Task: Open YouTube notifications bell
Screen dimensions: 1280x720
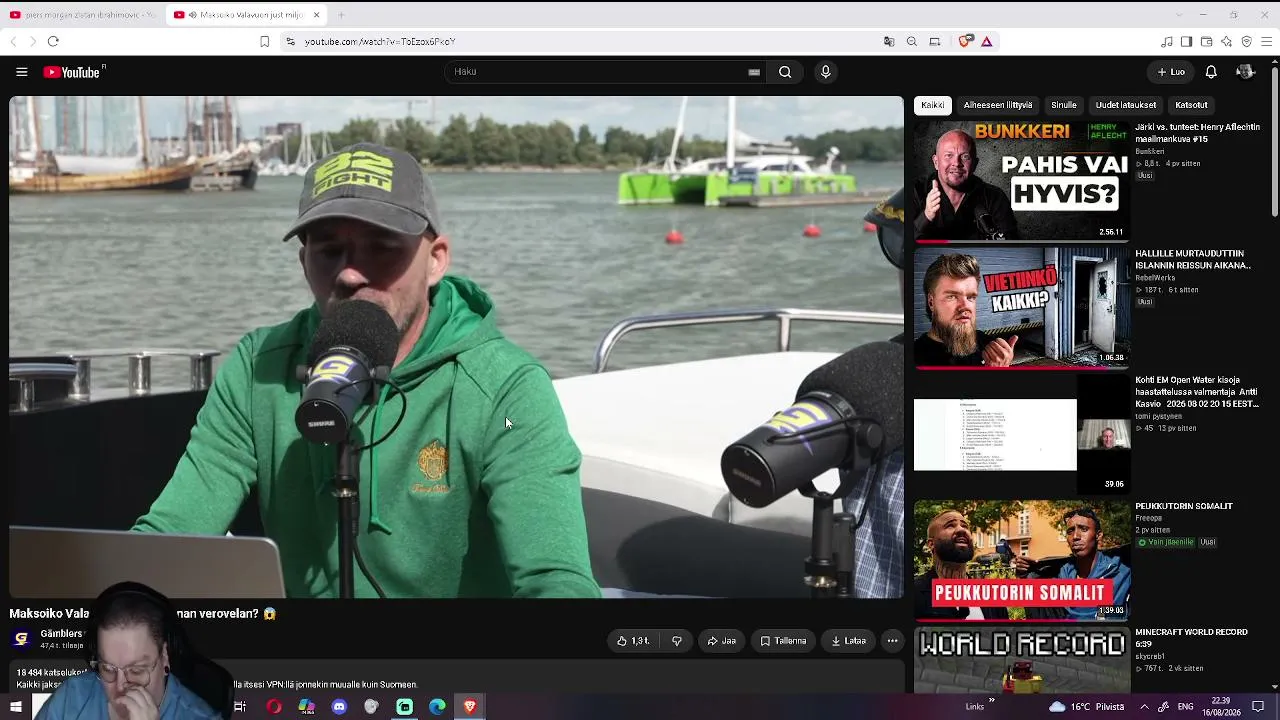Action: (1211, 72)
